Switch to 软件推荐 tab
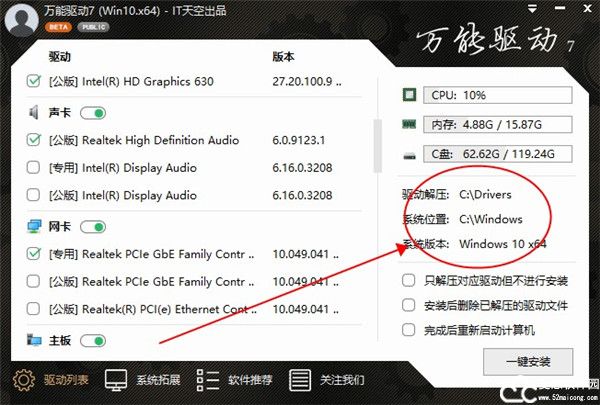Screen dimensions: 600x405 [250, 380]
